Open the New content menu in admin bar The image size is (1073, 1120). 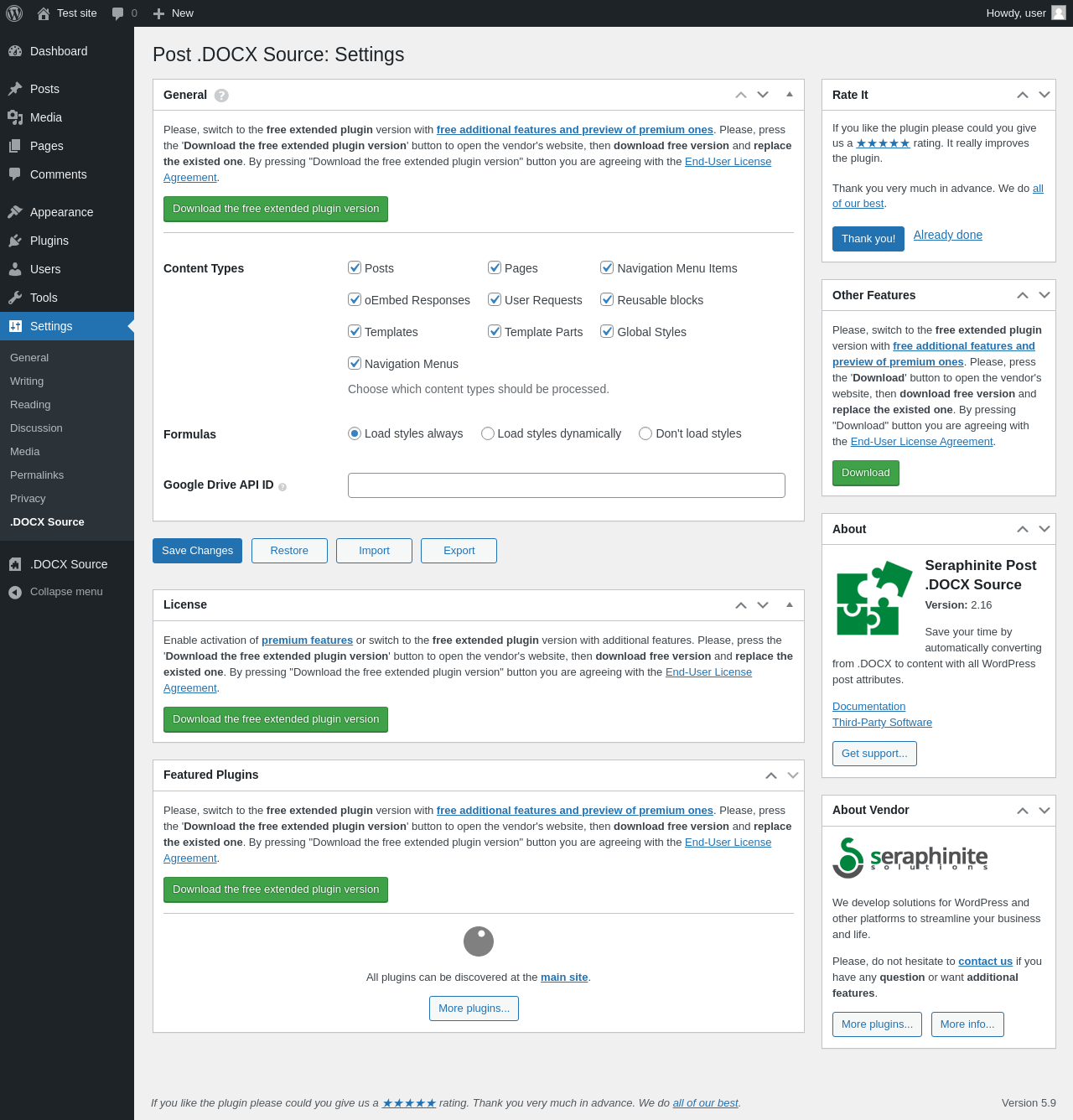click(174, 13)
